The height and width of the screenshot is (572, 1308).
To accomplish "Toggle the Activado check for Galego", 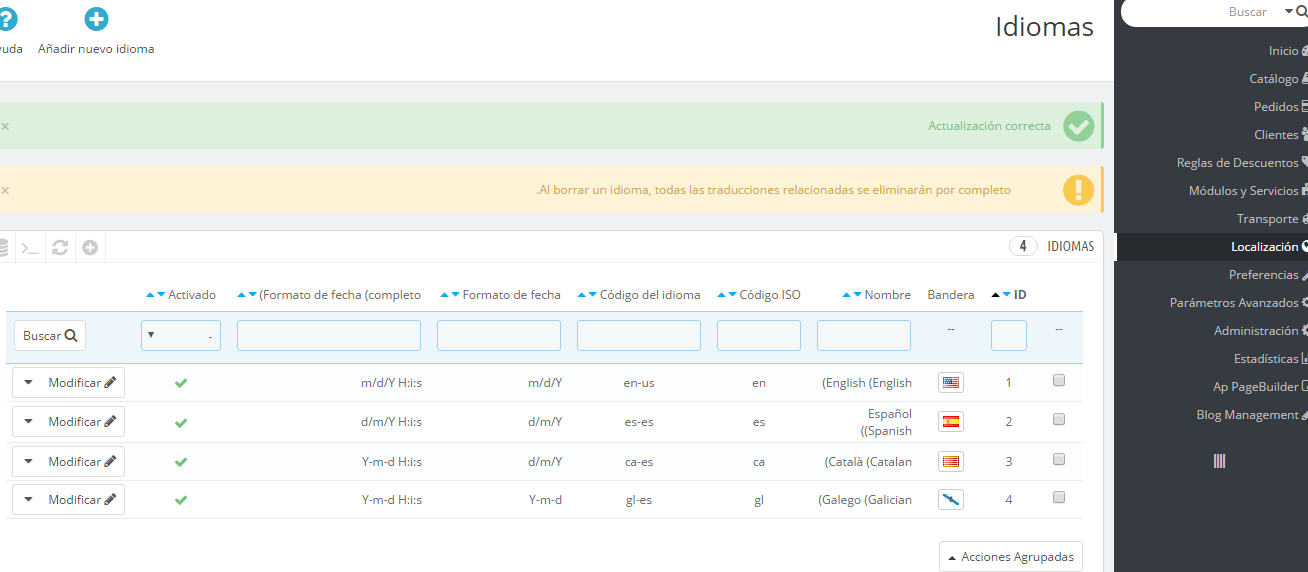I will pyautogui.click(x=181, y=500).
